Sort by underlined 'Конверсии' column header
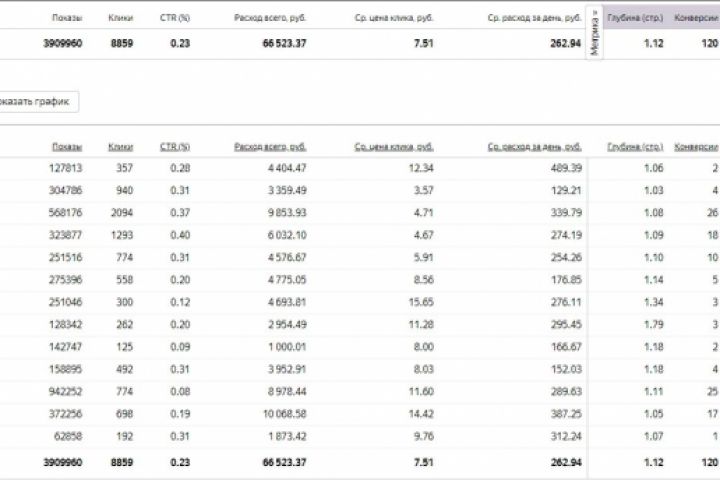 coord(696,147)
